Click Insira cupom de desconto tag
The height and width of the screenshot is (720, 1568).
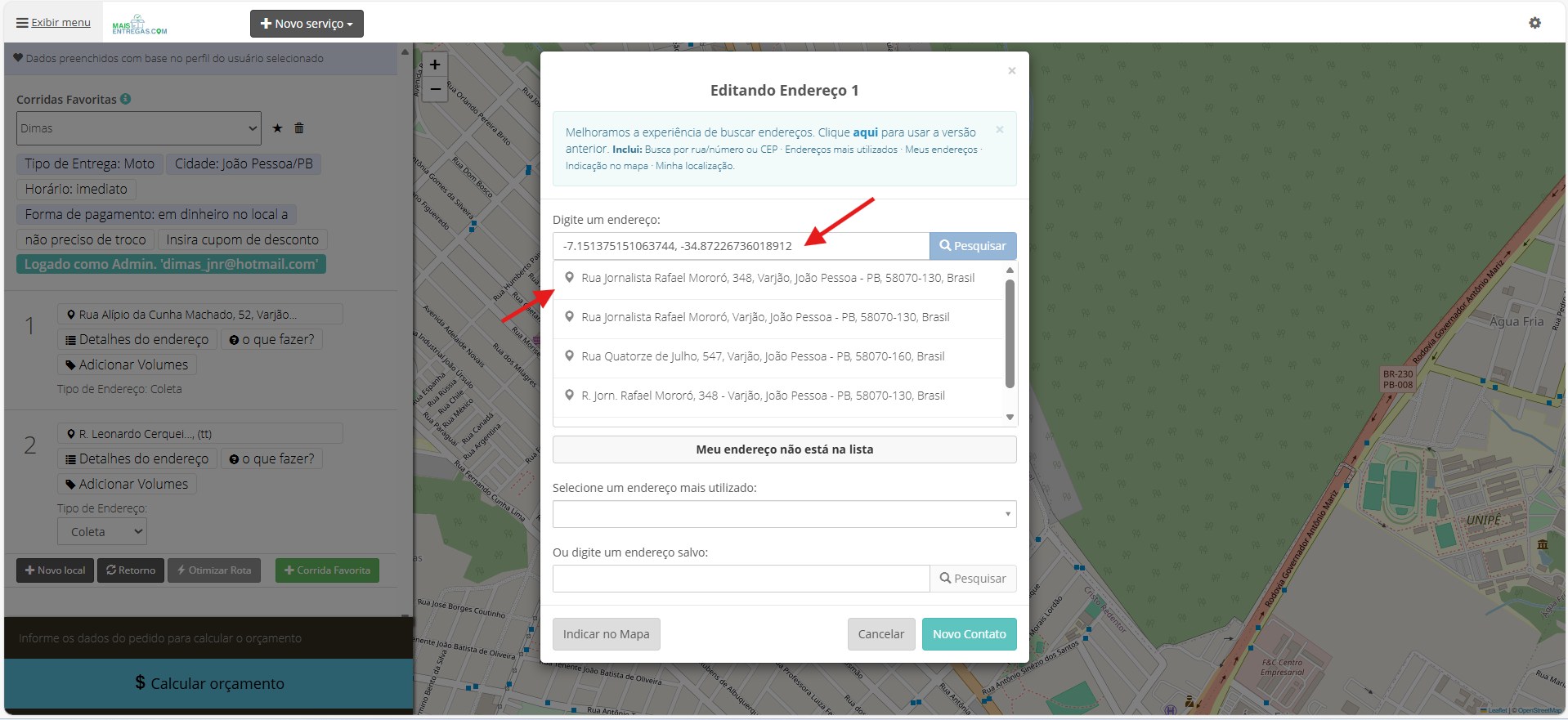(x=243, y=239)
